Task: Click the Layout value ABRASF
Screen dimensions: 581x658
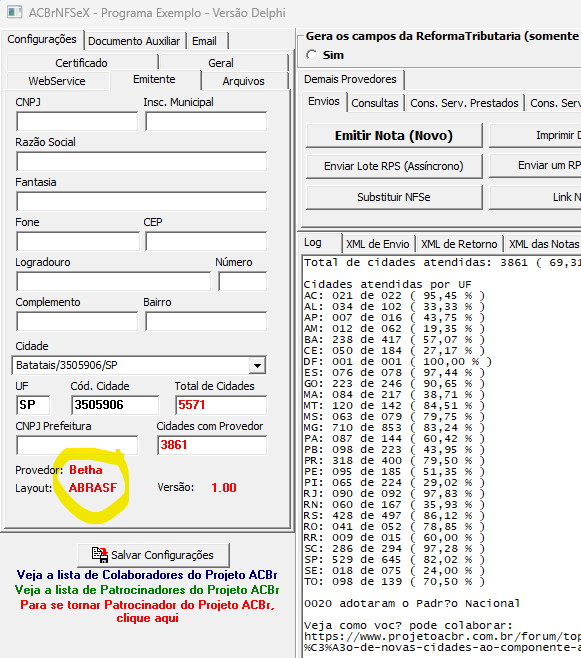Action: point(93,488)
